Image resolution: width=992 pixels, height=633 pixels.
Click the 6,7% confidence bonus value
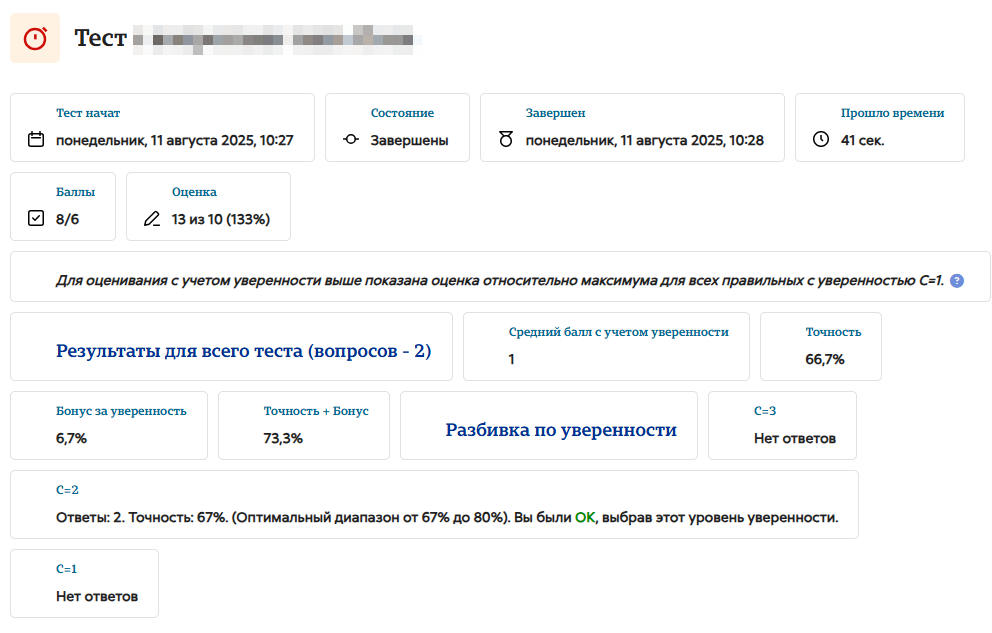click(71, 438)
